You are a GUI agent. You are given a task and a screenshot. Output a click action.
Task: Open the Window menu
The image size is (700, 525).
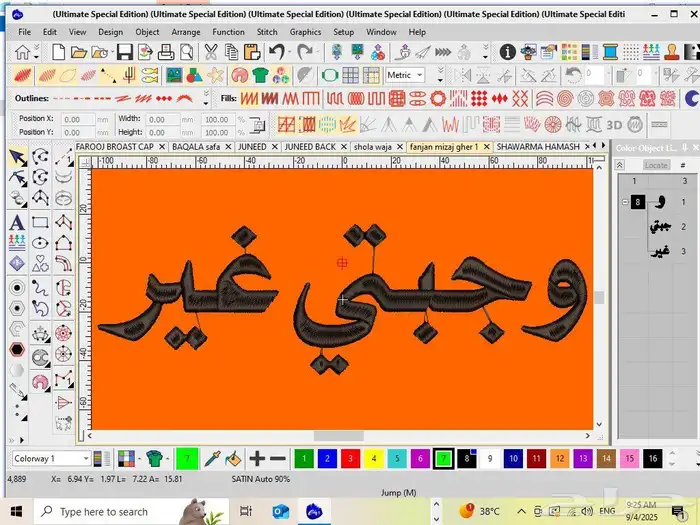pos(381,32)
